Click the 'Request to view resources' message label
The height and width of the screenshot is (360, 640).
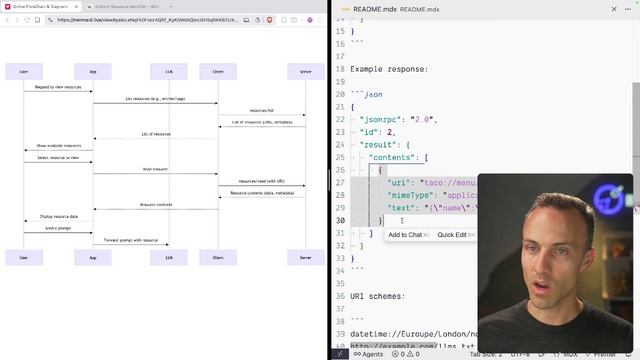click(x=58, y=87)
